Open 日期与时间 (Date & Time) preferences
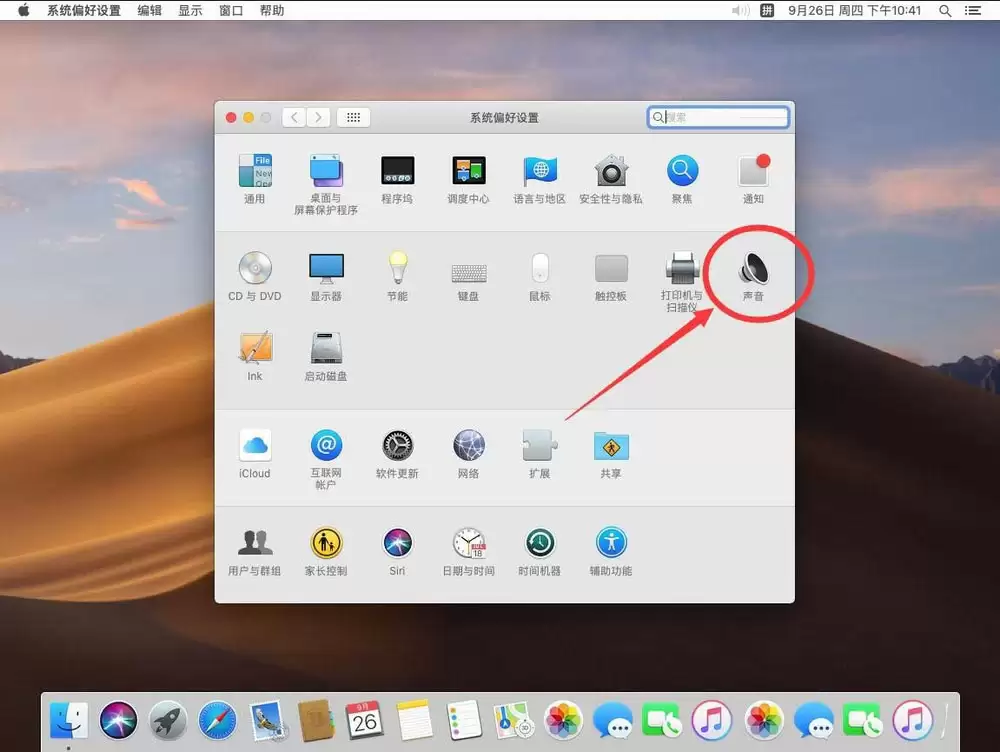Image resolution: width=1000 pixels, height=752 pixels. point(469,551)
